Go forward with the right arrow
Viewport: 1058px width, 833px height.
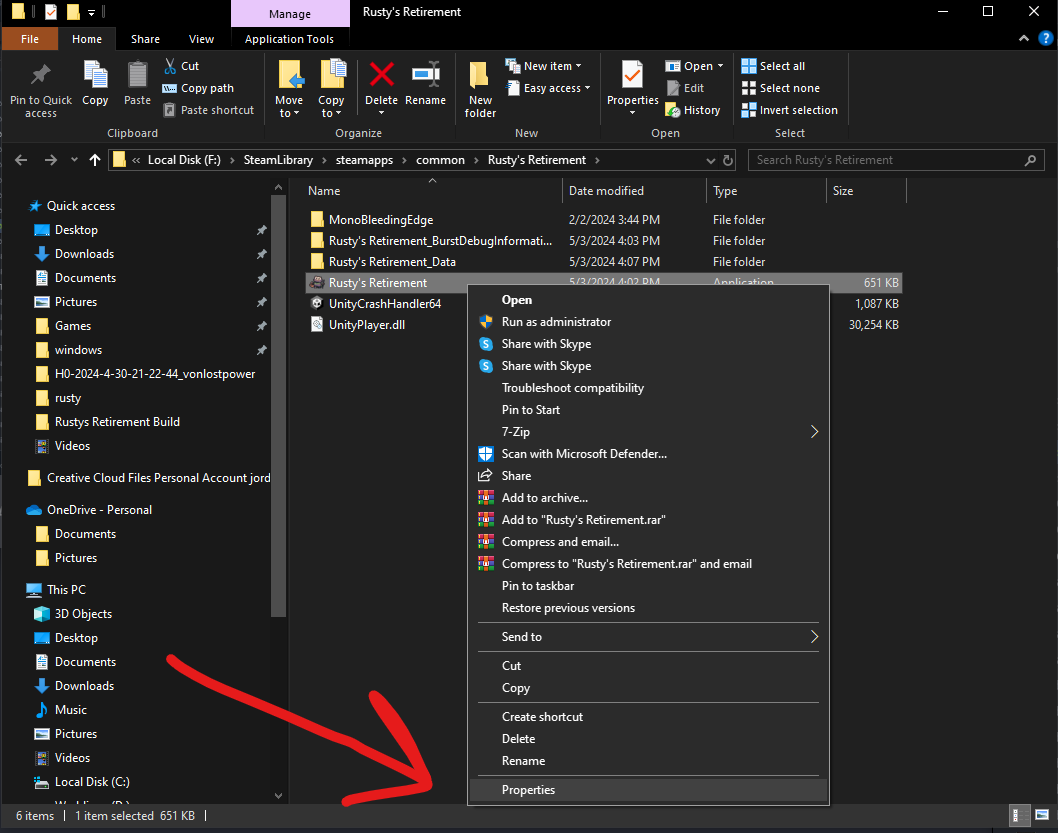click(51, 160)
